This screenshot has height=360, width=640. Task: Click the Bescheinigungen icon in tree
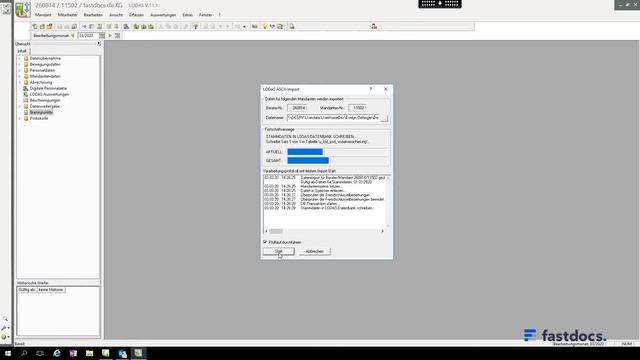[x=26, y=100]
